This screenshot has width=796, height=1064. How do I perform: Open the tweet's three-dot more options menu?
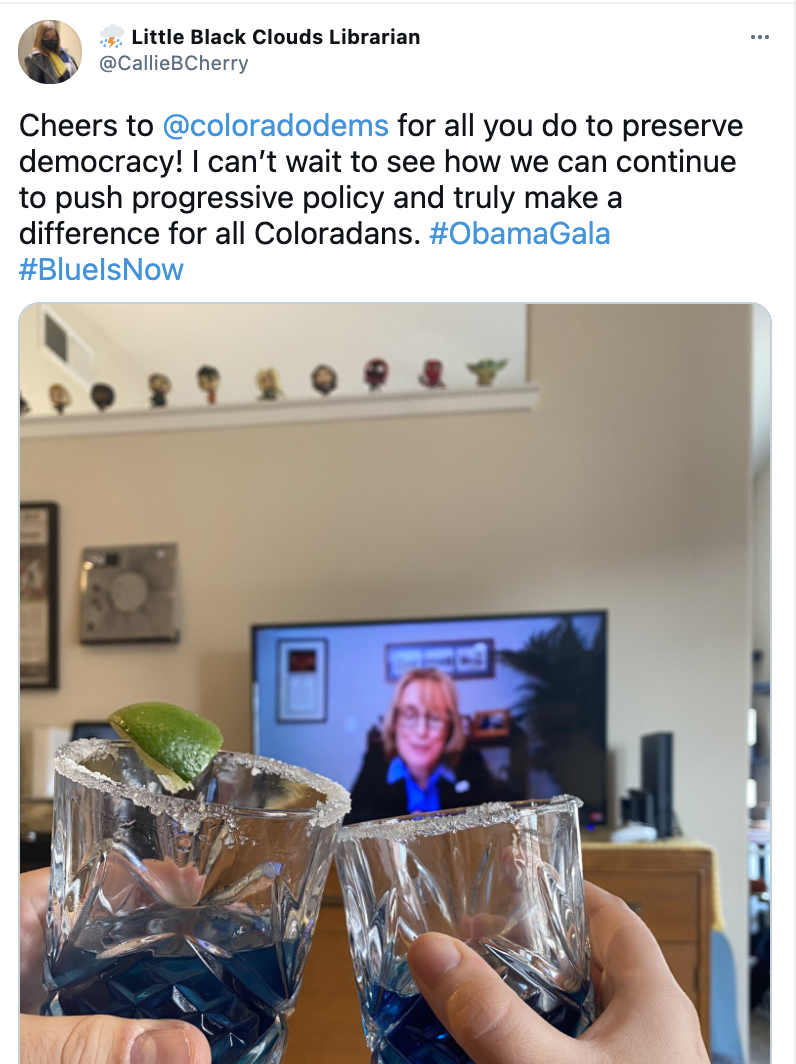click(759, 37)
